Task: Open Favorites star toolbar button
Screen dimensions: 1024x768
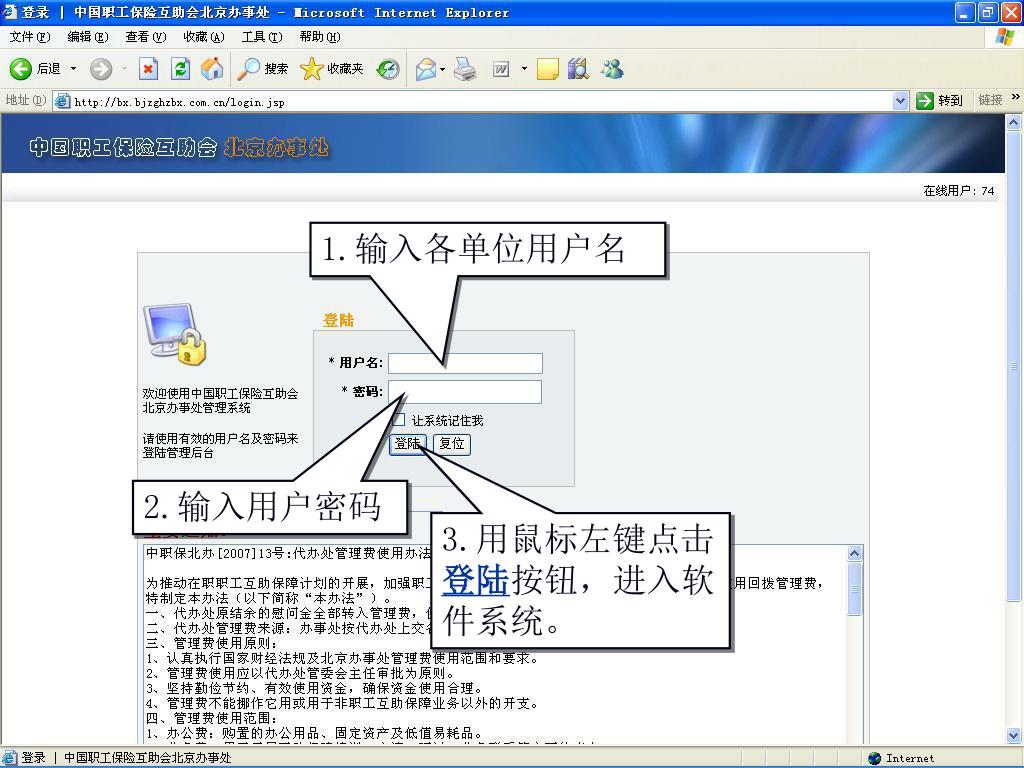Action: (332, 69)
